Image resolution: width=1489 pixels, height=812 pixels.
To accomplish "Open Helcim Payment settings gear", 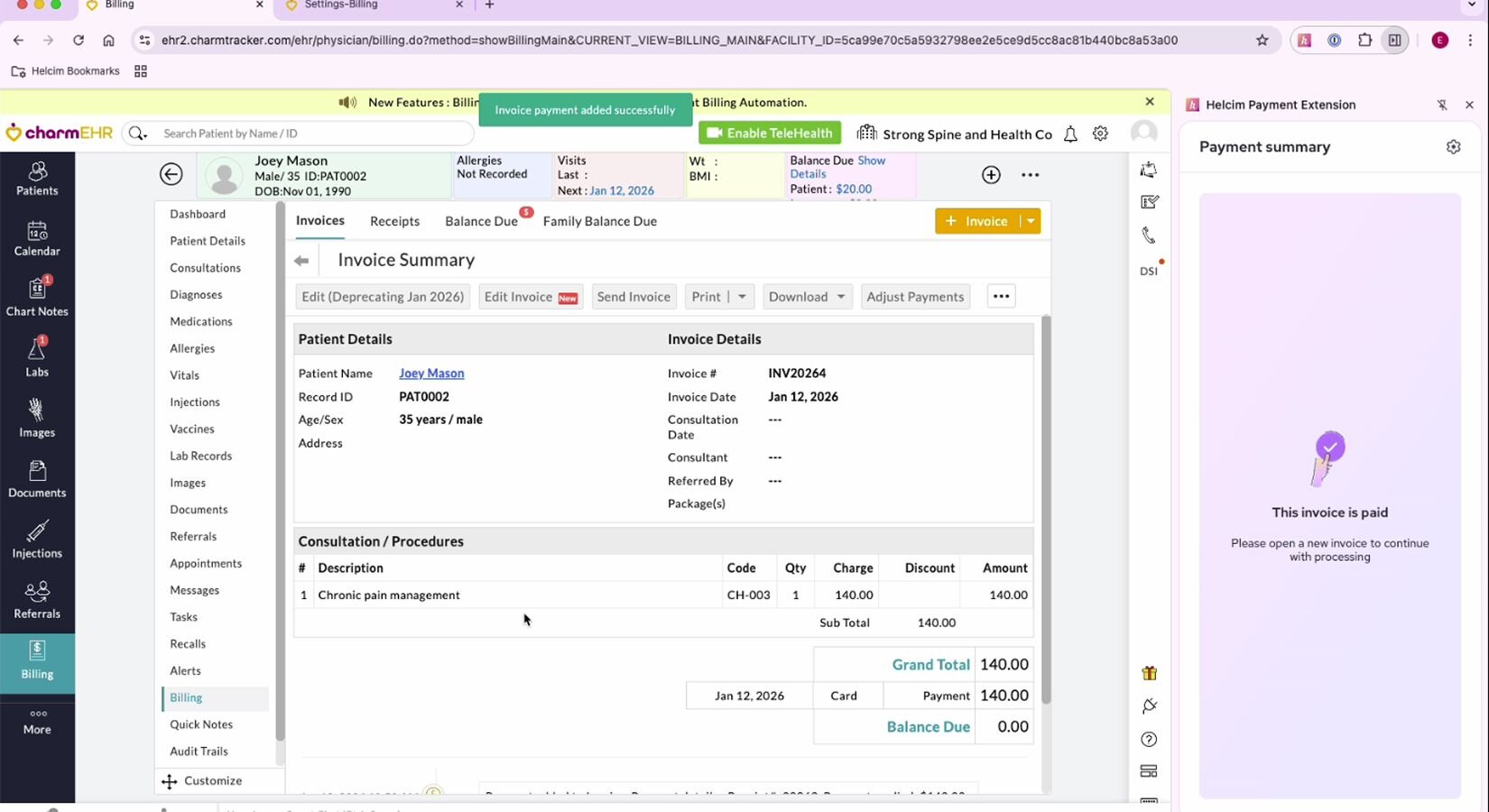I will tap(1453, 147).
